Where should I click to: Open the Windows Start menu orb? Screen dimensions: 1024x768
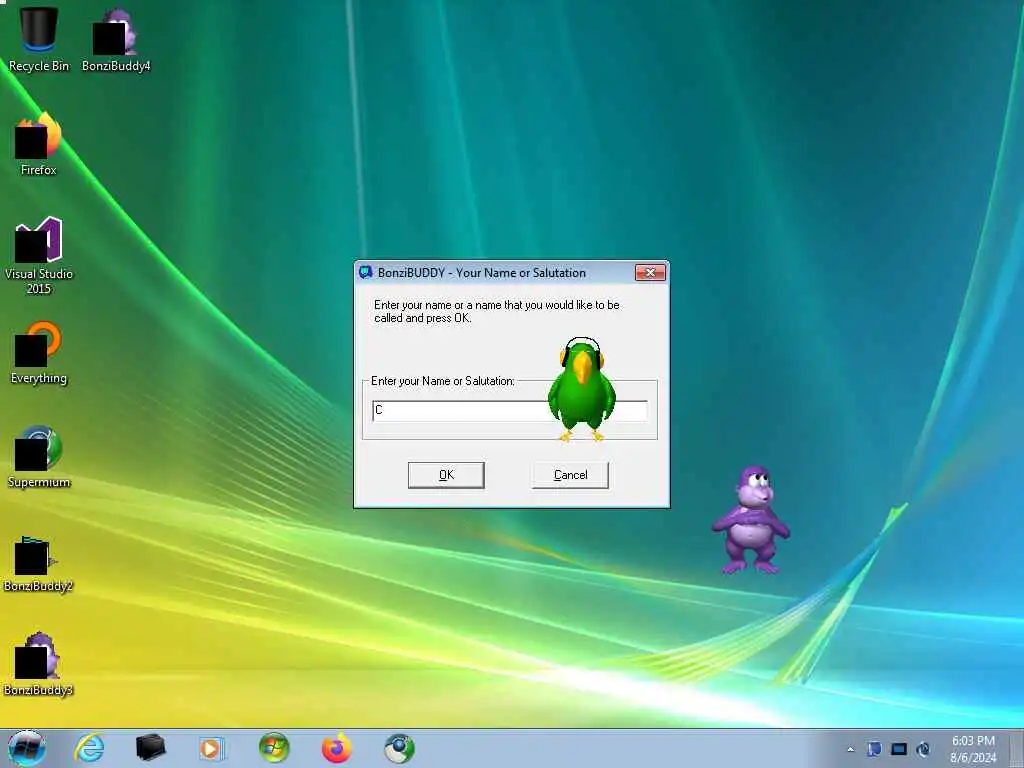26,748
